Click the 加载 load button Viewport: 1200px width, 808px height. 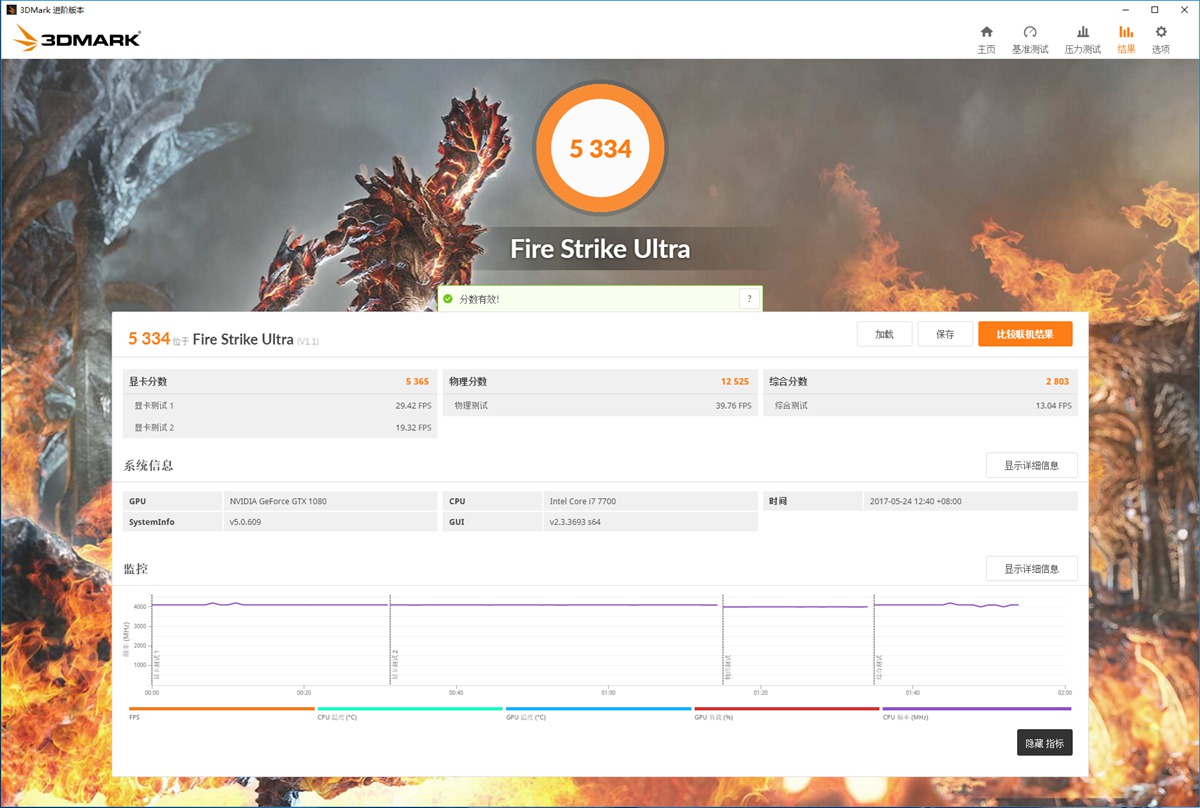[x=884, y=334]
